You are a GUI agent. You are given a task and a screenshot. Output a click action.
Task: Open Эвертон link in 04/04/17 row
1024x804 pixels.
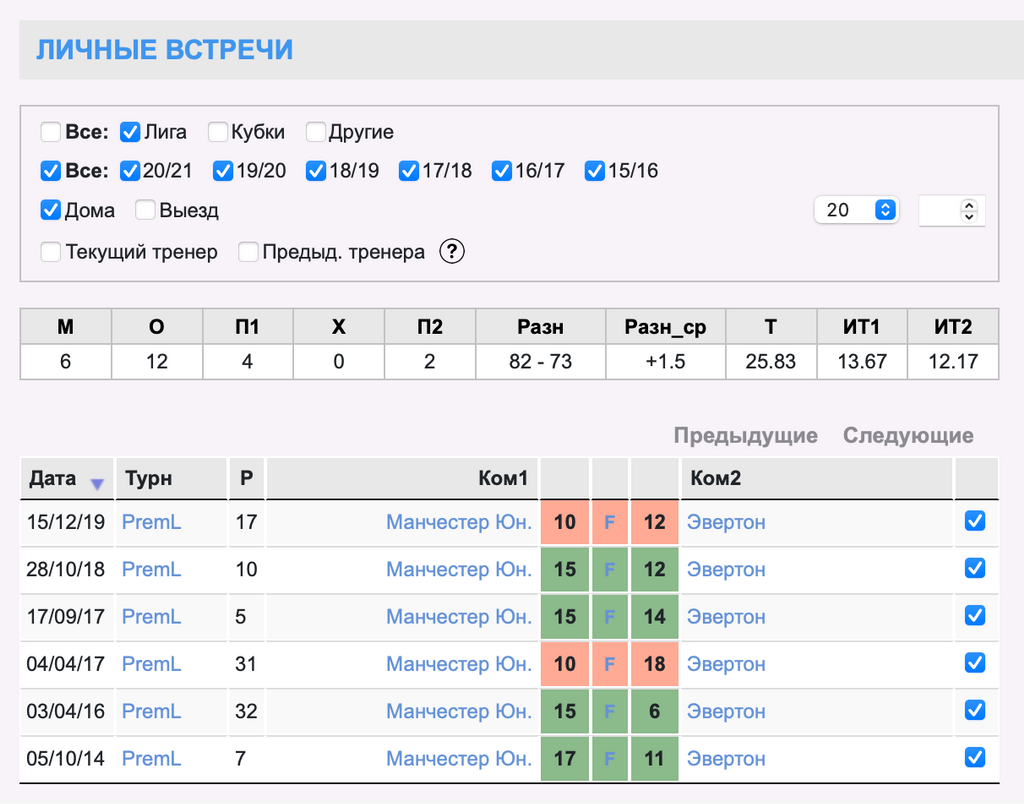click(x=726, y=664)
